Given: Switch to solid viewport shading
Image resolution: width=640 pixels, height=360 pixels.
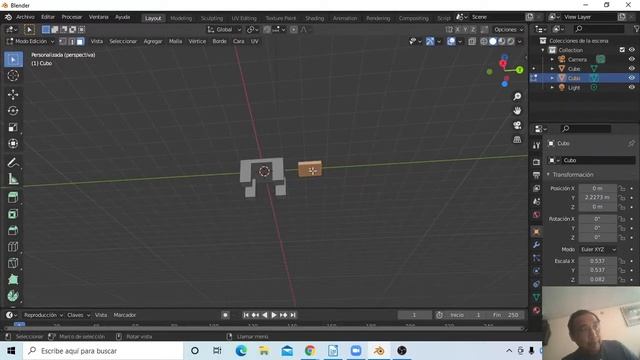Looking at the screenshot, I should click(493, 41).
